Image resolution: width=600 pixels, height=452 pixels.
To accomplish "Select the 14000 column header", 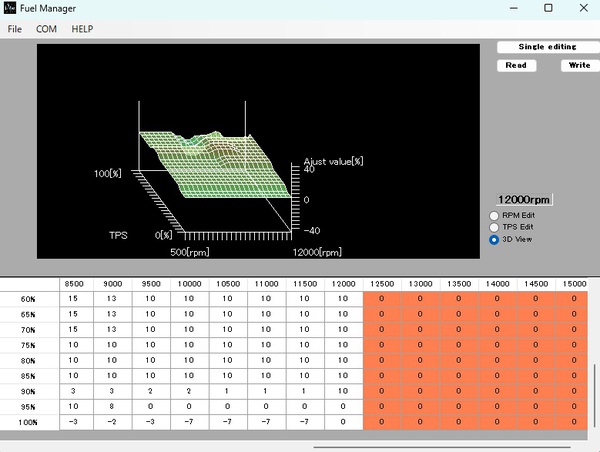I will (x=497, y=284).
